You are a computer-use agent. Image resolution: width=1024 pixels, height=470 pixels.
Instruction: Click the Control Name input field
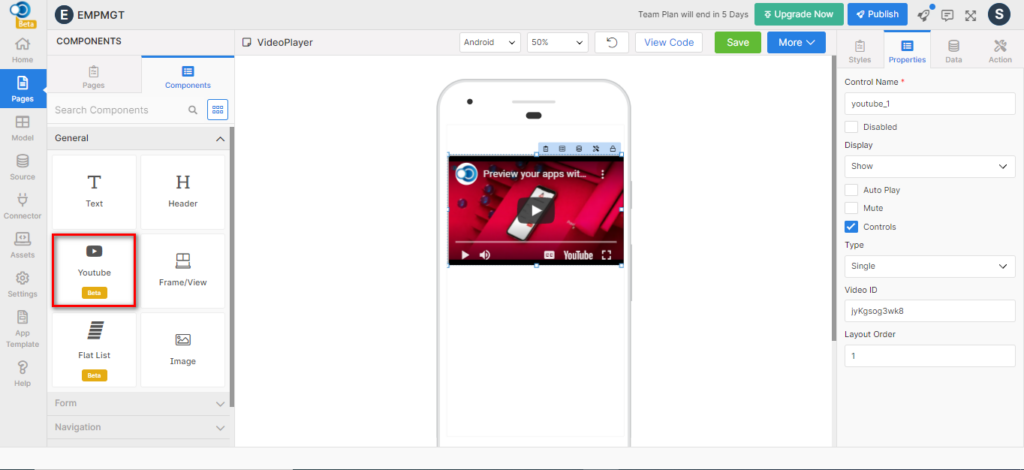[930, 103]
